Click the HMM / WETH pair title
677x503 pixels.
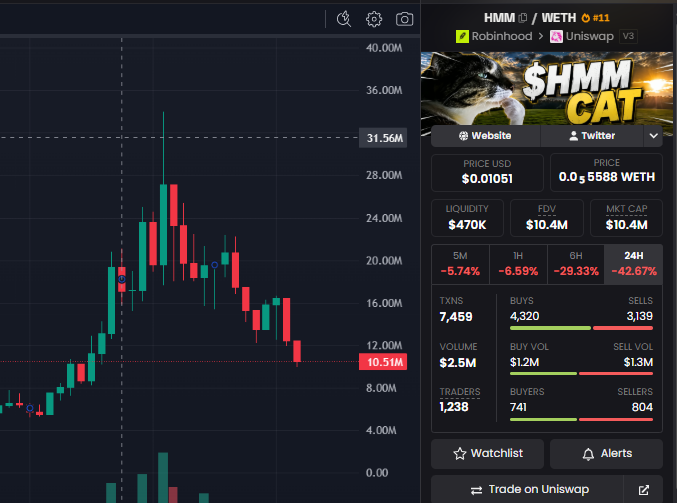530,18
